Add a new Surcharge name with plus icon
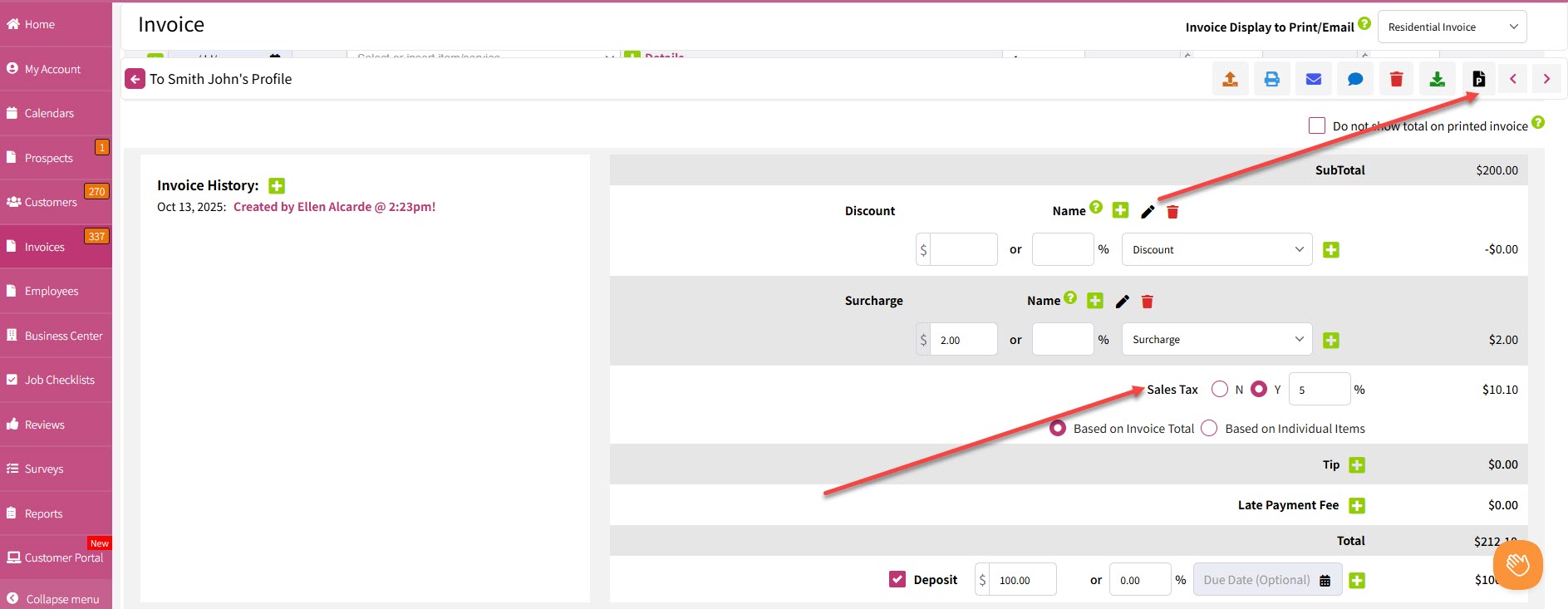 1095,300
